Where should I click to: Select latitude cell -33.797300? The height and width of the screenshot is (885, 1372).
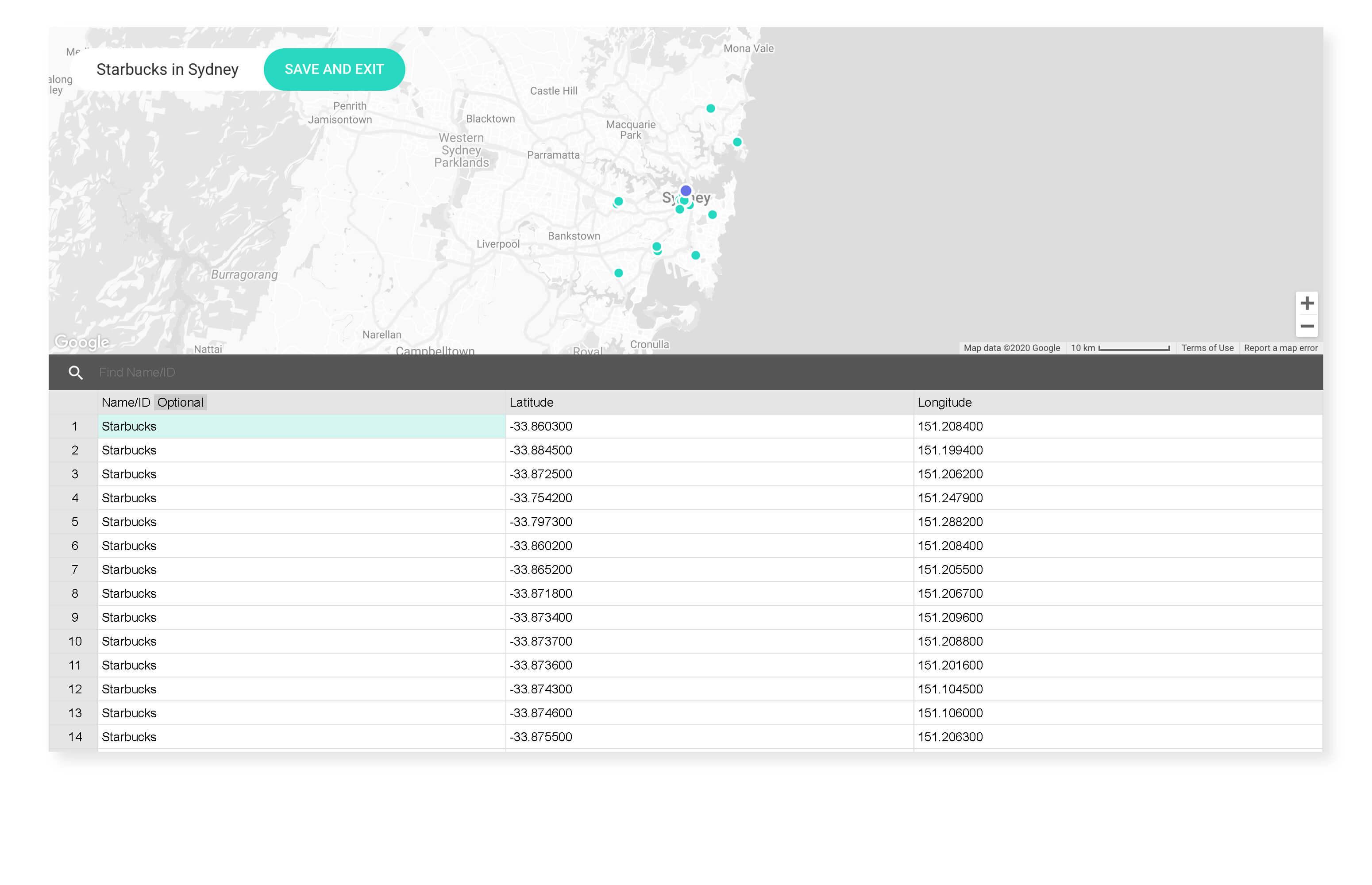pos(710,522)
